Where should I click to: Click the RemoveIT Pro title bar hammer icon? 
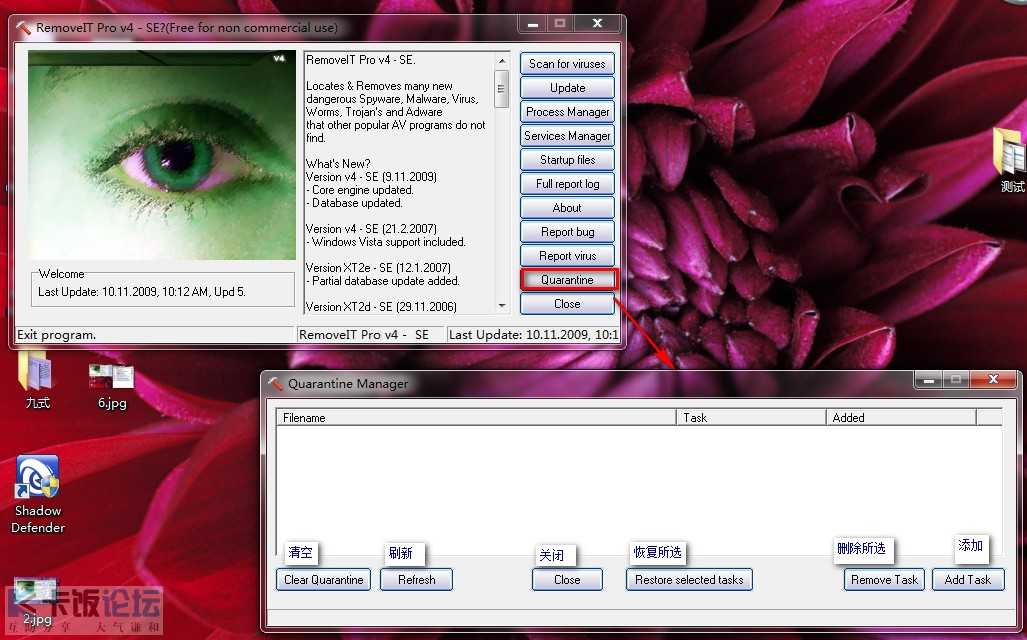(24, 28)
